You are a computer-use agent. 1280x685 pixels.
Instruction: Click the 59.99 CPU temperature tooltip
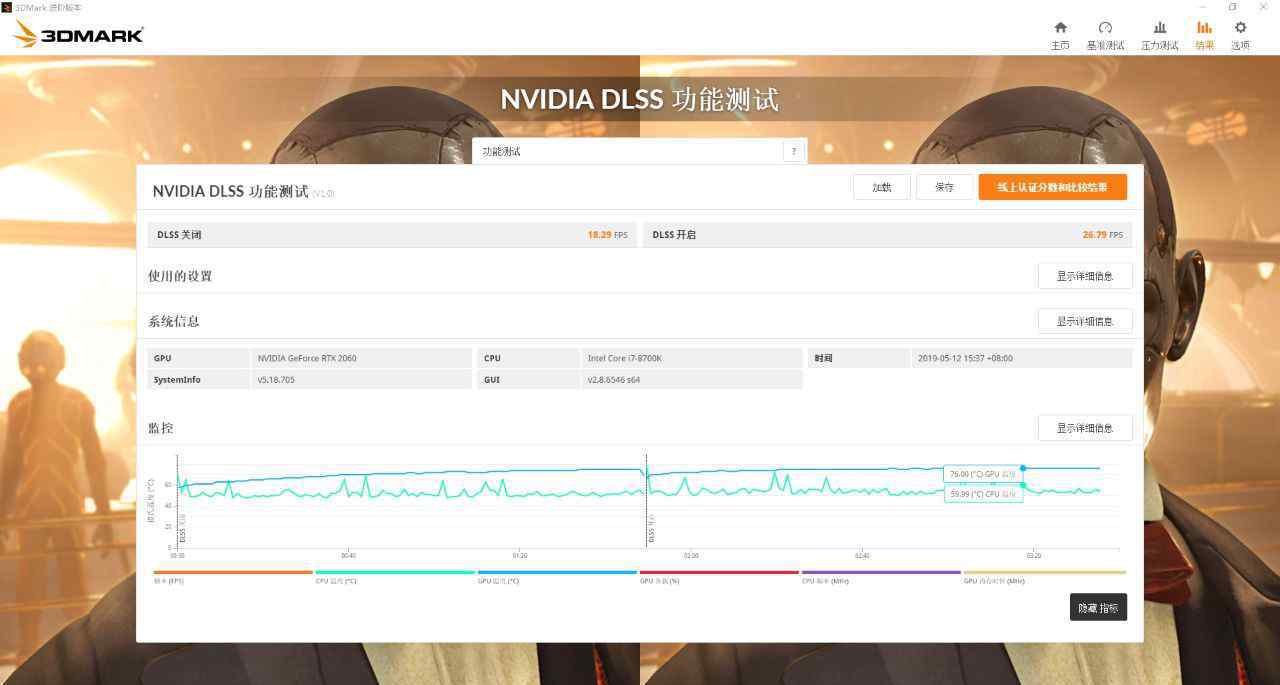tap(983, 494)
